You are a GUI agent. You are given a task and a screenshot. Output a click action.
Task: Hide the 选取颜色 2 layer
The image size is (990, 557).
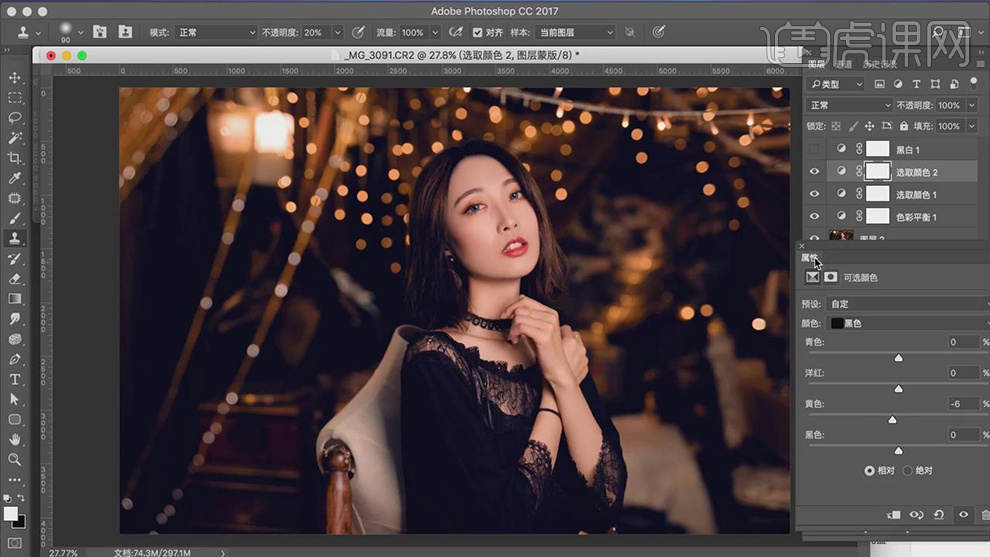click(814, 172)
